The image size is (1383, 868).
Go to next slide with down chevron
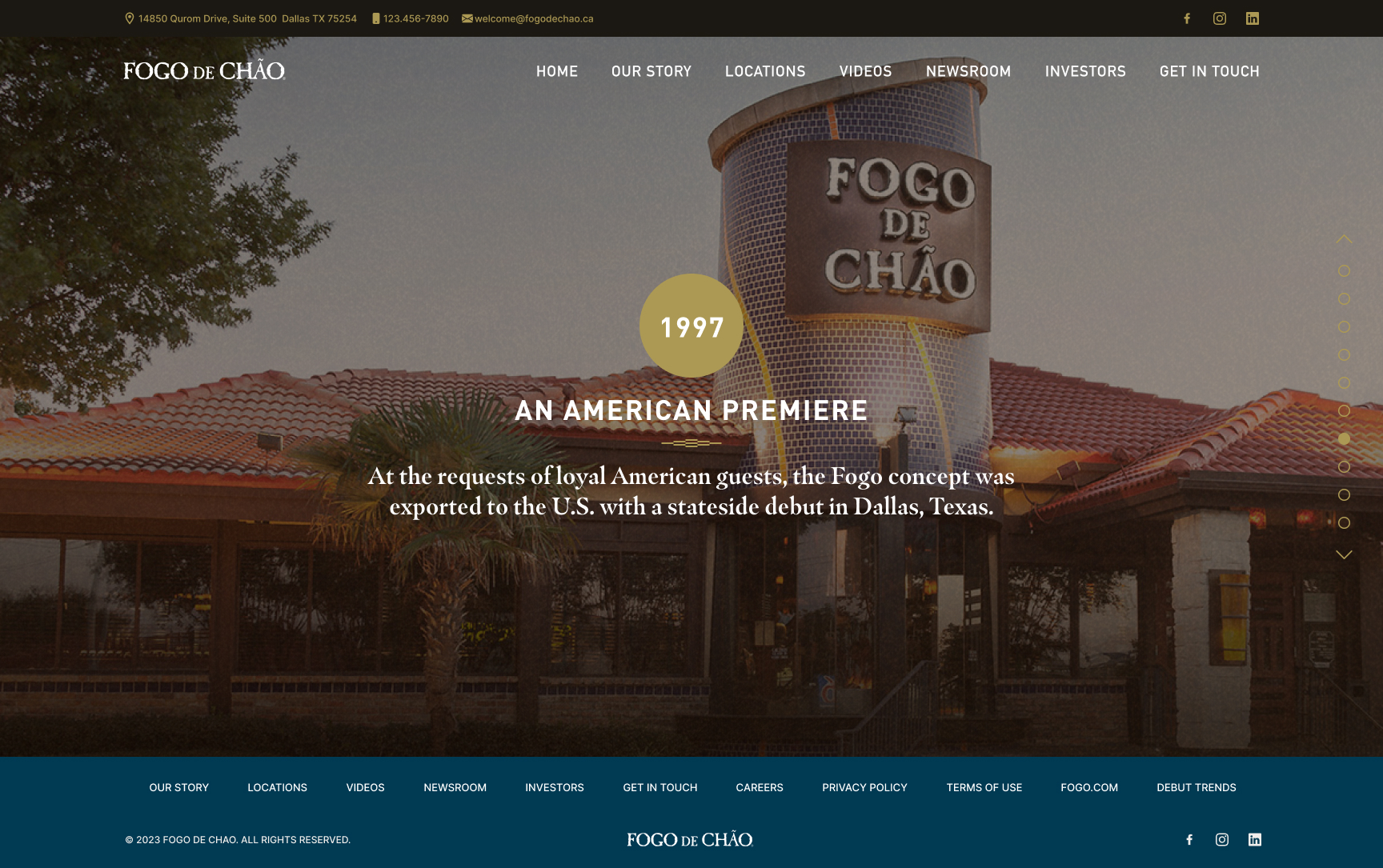pyautogui.click(x=1344, y=554)
